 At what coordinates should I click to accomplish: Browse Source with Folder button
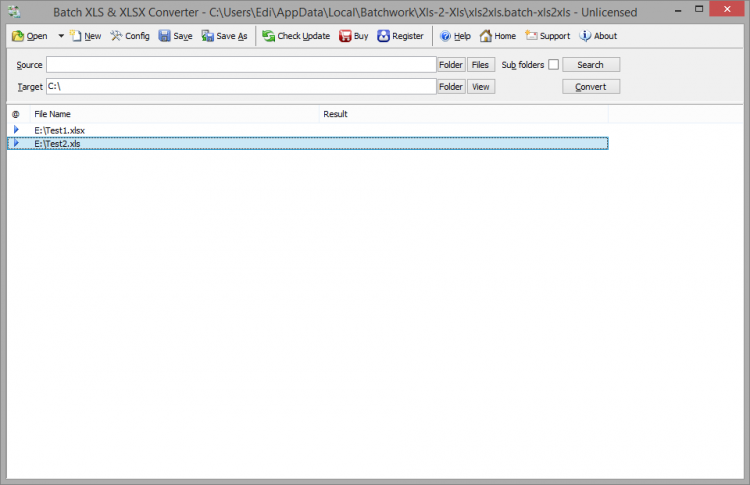pyautogui.click(x=451, y=65)
